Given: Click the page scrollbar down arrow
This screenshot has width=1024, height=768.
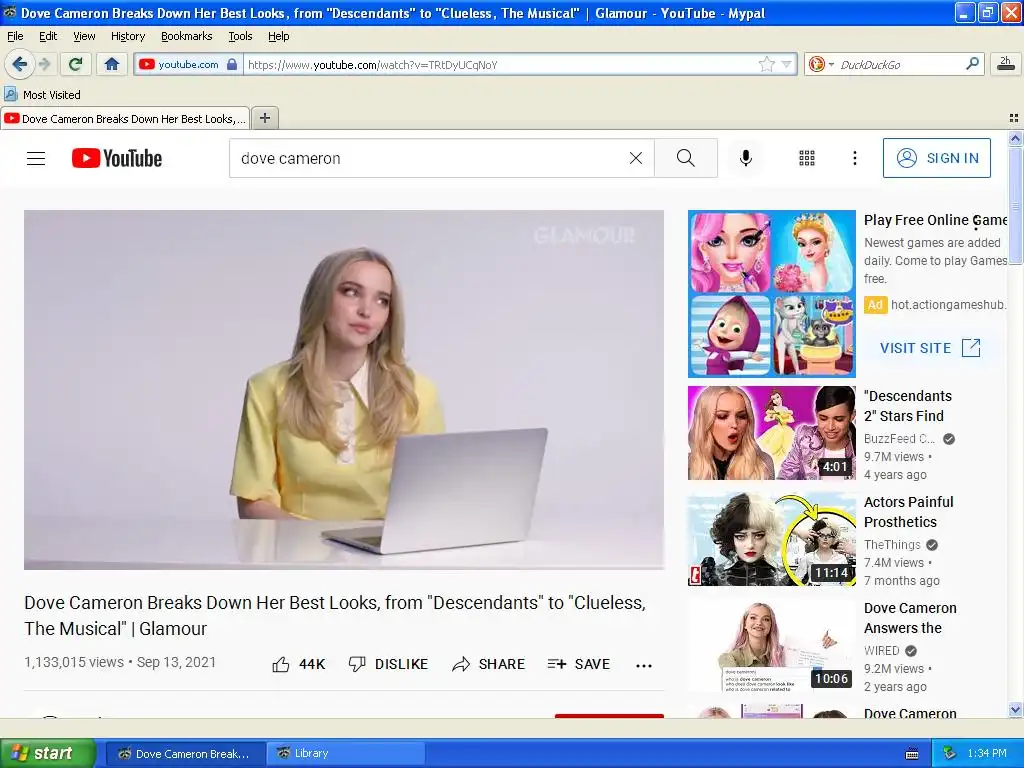Looking at the screenshot, I should [x=1015, y=710].
